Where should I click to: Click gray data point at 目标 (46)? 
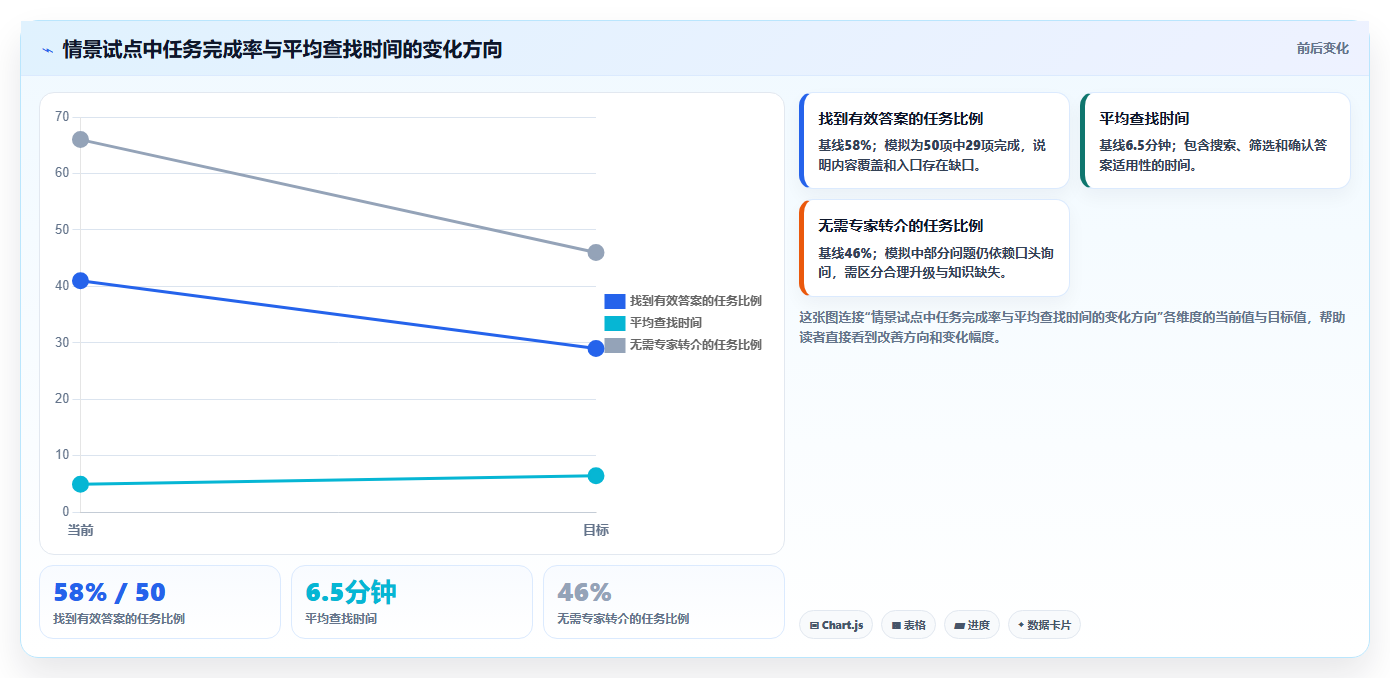[x=596, y=252]
